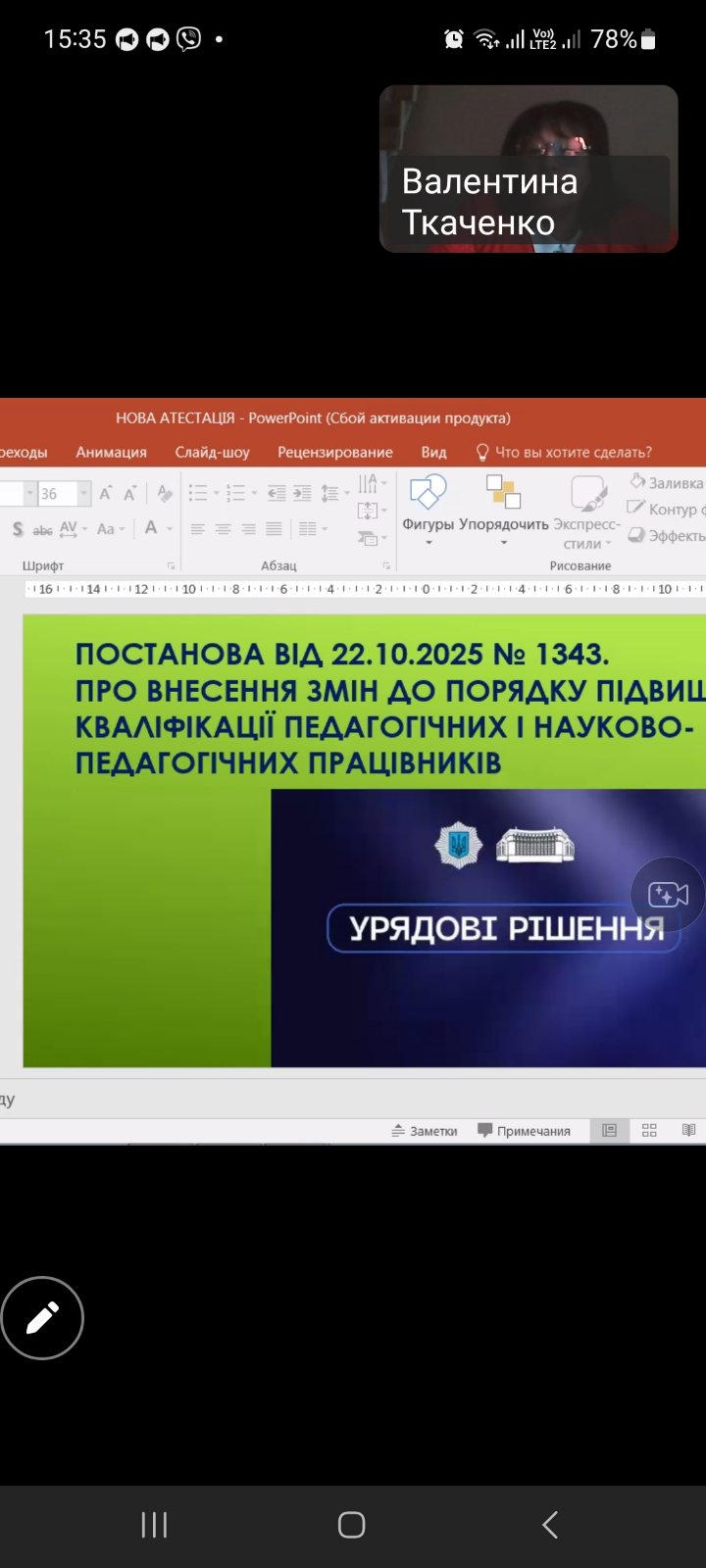The width and height of the screenshot is (706, 1568).
Task: Toggle the Заметки notes pane
Action: click(425, 1130)
